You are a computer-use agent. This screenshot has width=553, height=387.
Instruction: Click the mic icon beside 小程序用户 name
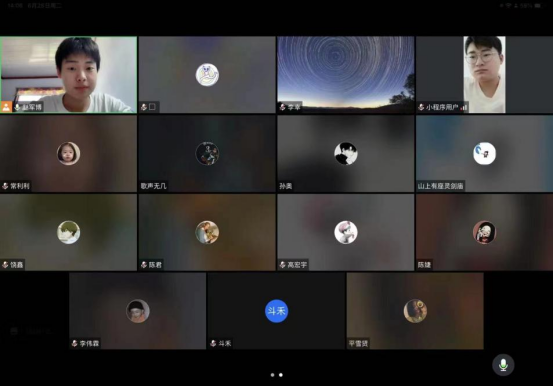pos(421,107)
